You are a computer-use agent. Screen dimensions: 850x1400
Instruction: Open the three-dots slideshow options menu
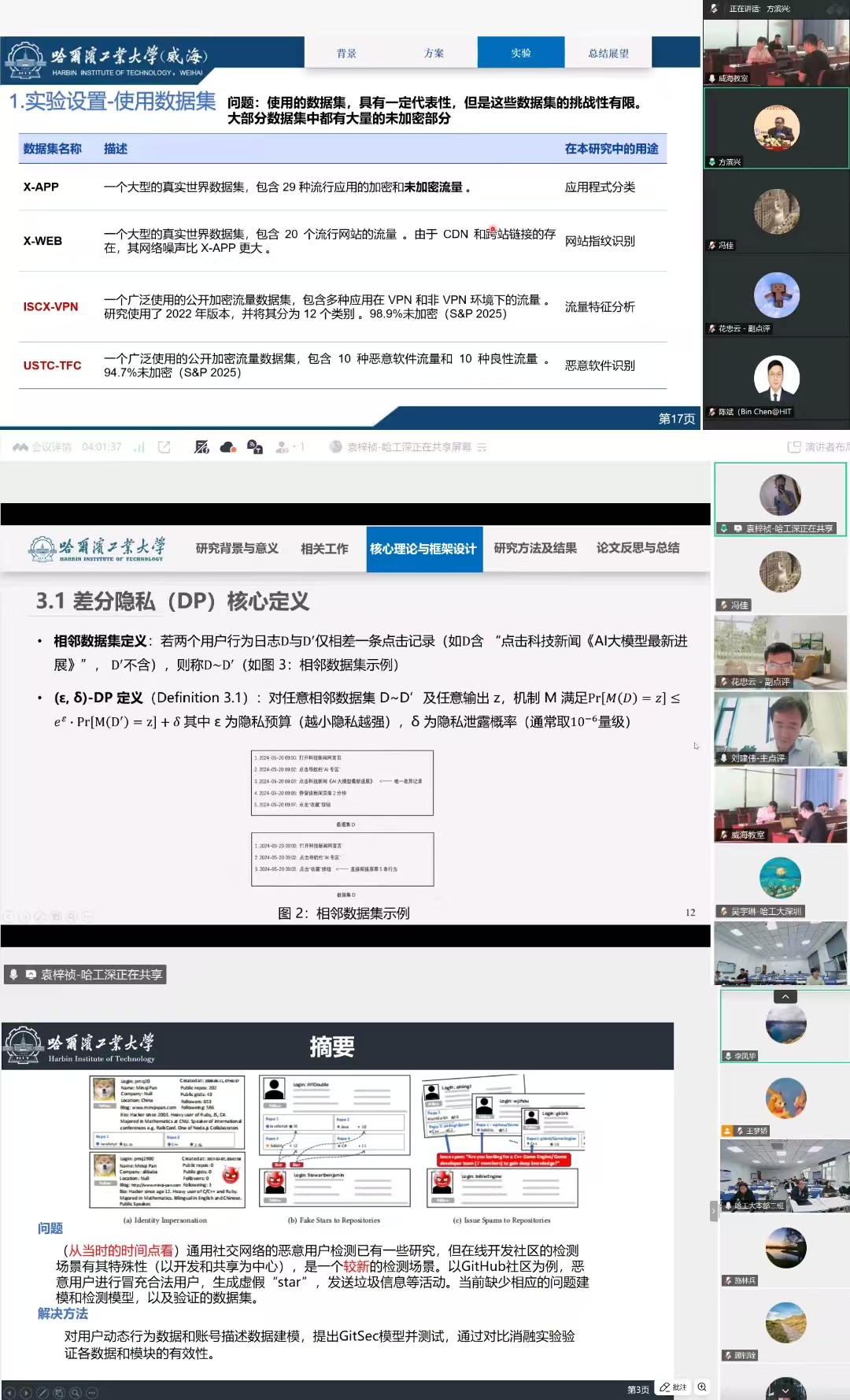tap(92, 1393)
